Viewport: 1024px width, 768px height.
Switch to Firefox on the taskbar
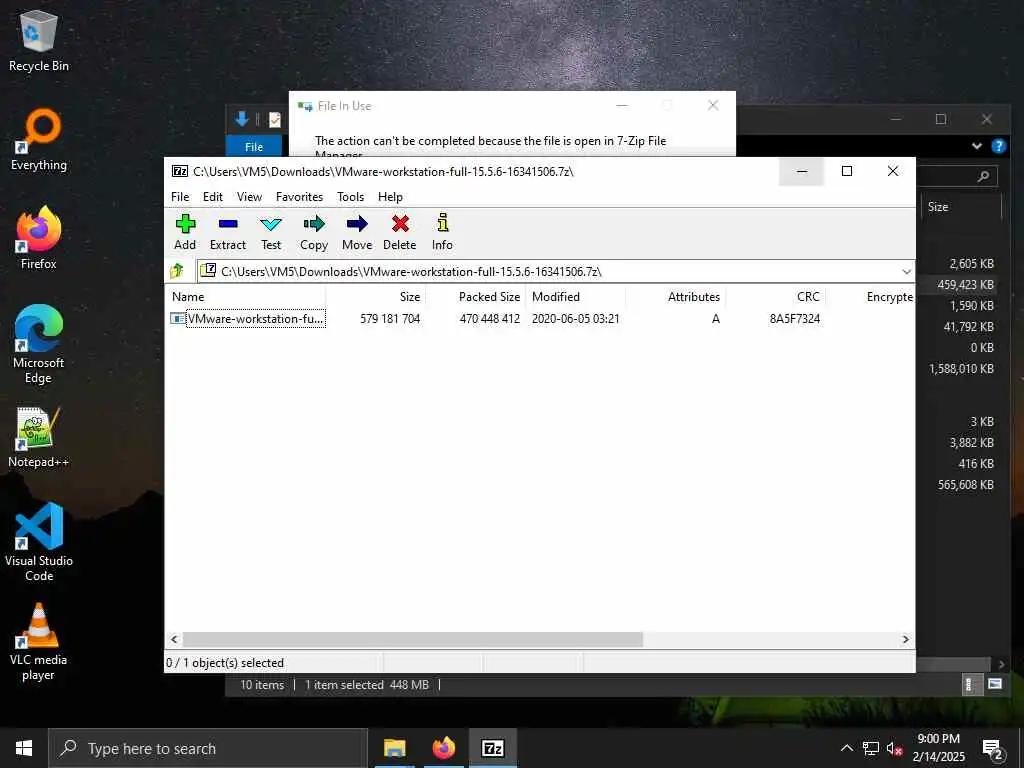pos(443,748)
